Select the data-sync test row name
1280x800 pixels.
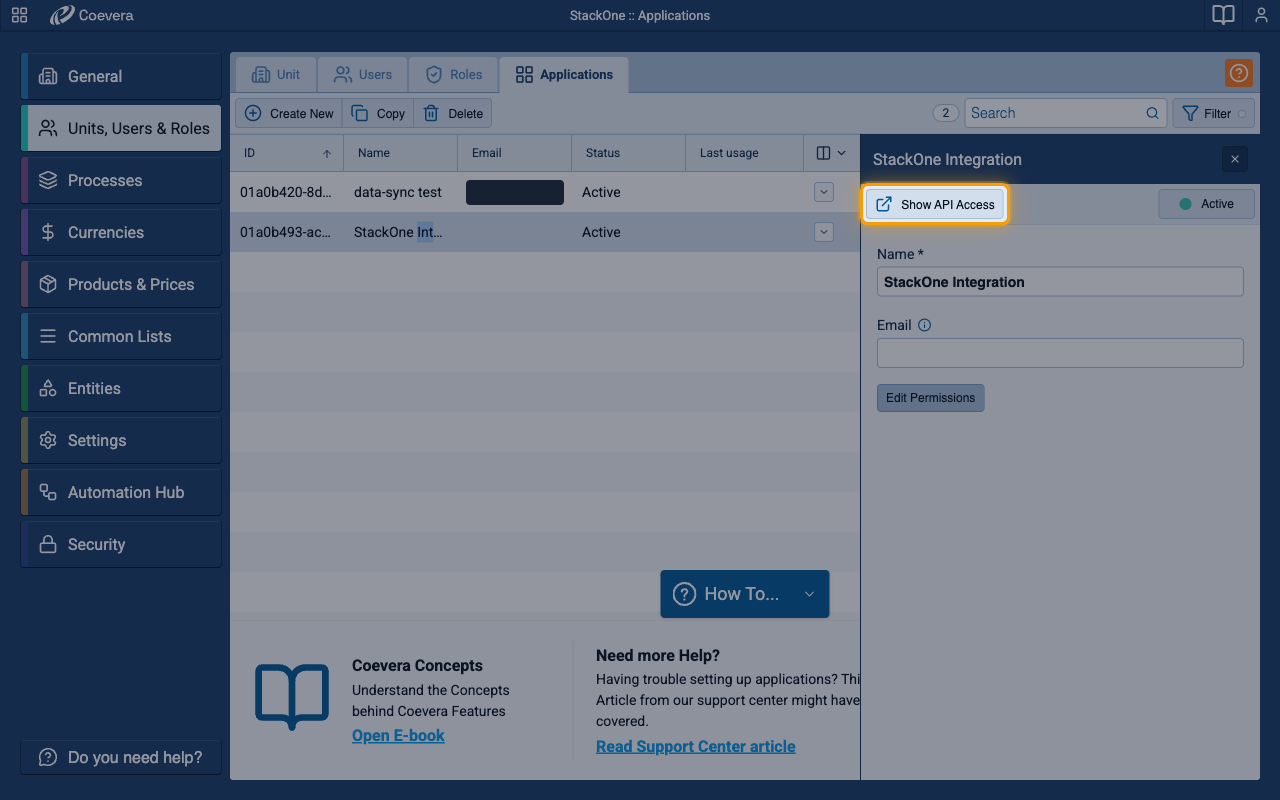(x=398, y=192)
